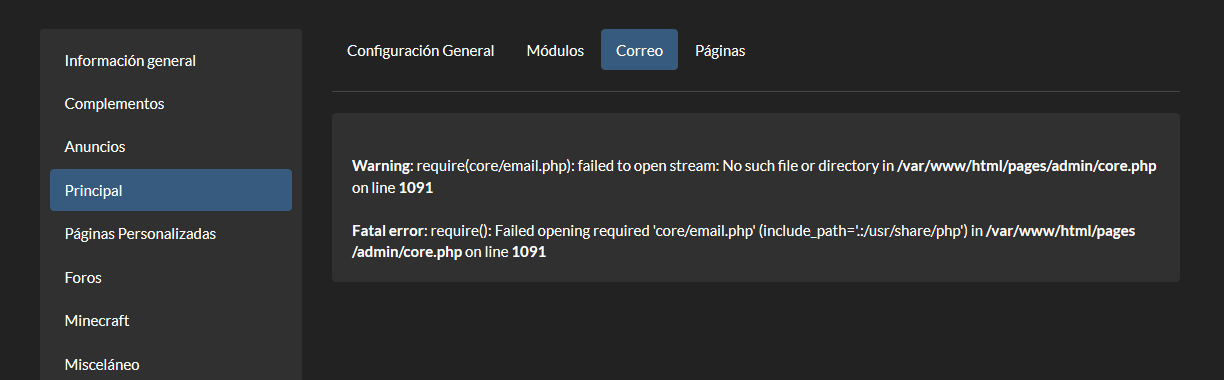1224x380 pixels.
Task: Click the active Correo tab
Action: click(x=639, y=50)
